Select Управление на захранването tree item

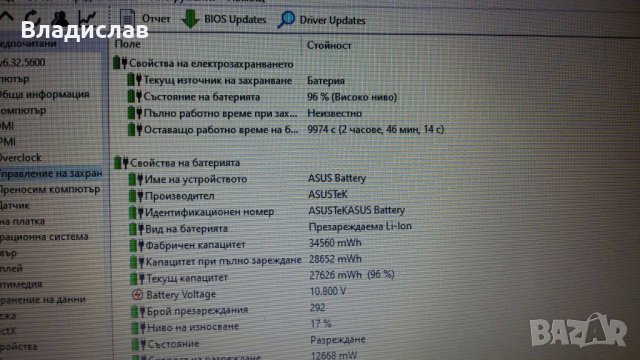click(51, 173)
